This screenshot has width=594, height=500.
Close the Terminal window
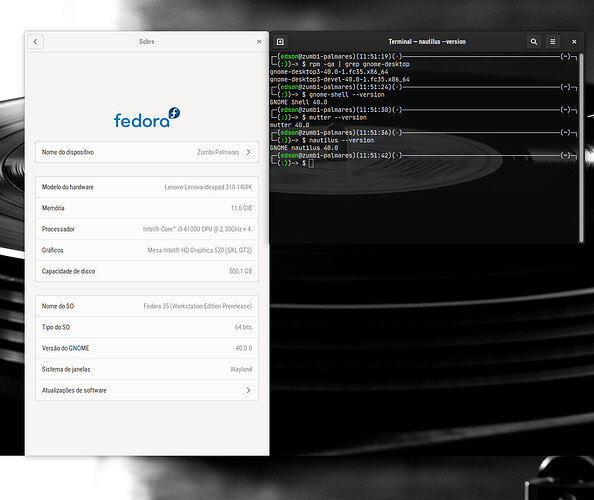[574, 42]
